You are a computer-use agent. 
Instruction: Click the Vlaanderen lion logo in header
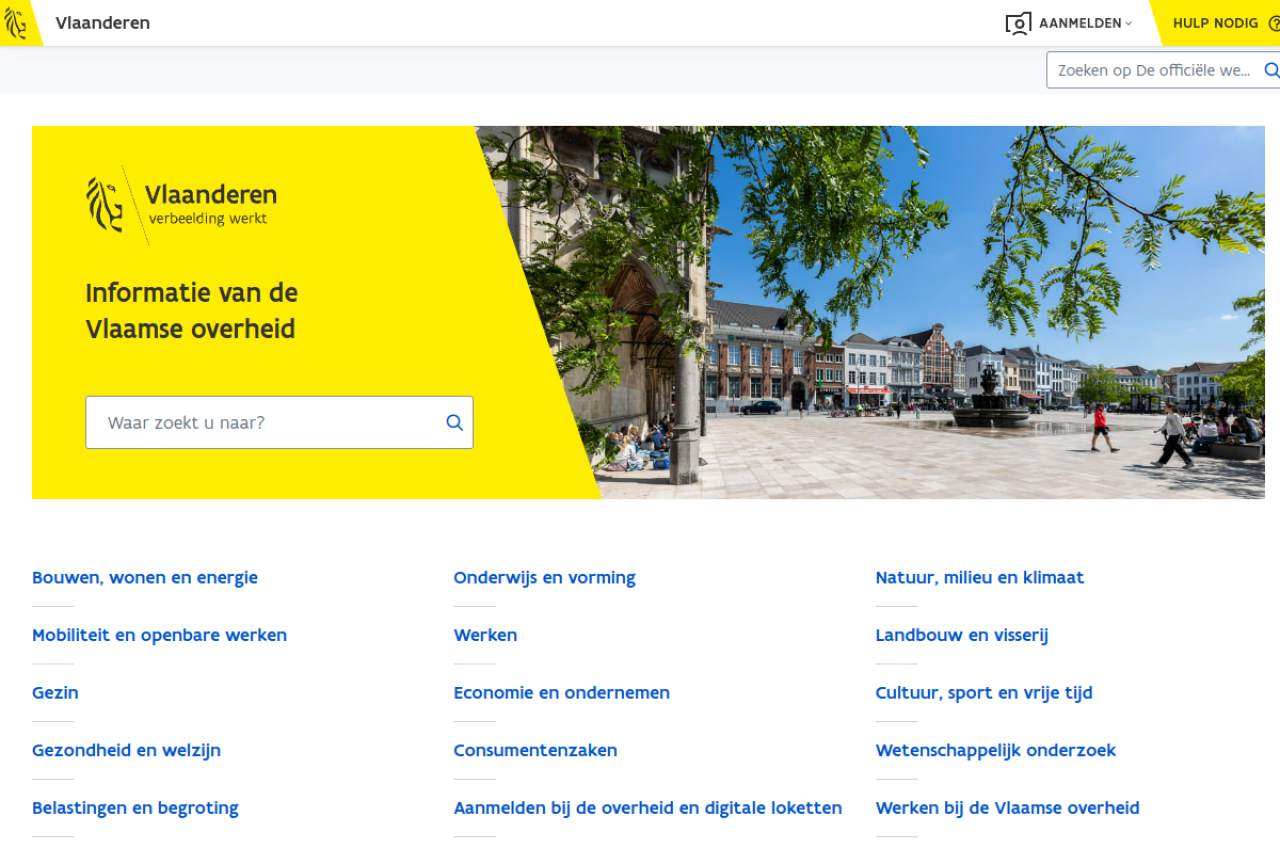(16, 23)
